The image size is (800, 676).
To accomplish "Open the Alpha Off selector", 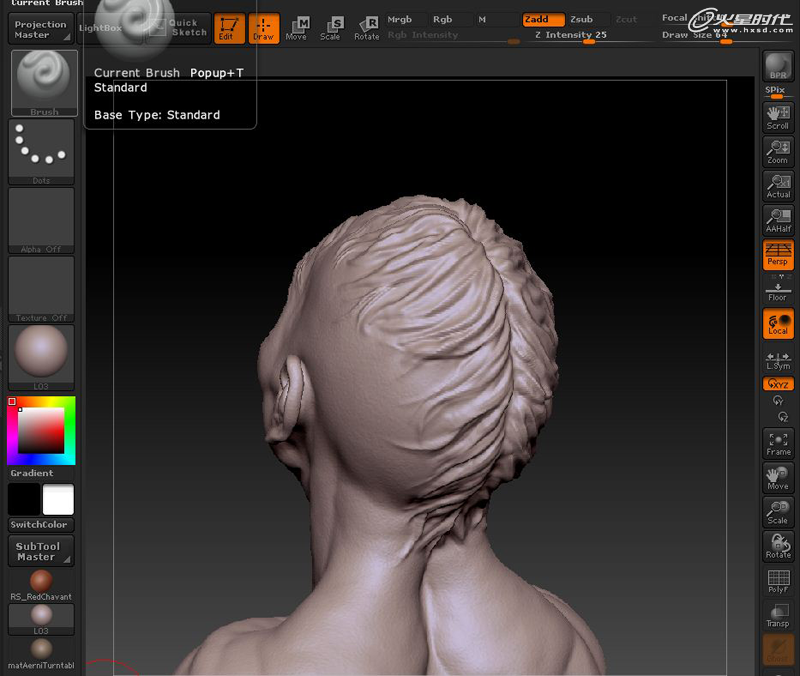I will (x=41, y=220).
